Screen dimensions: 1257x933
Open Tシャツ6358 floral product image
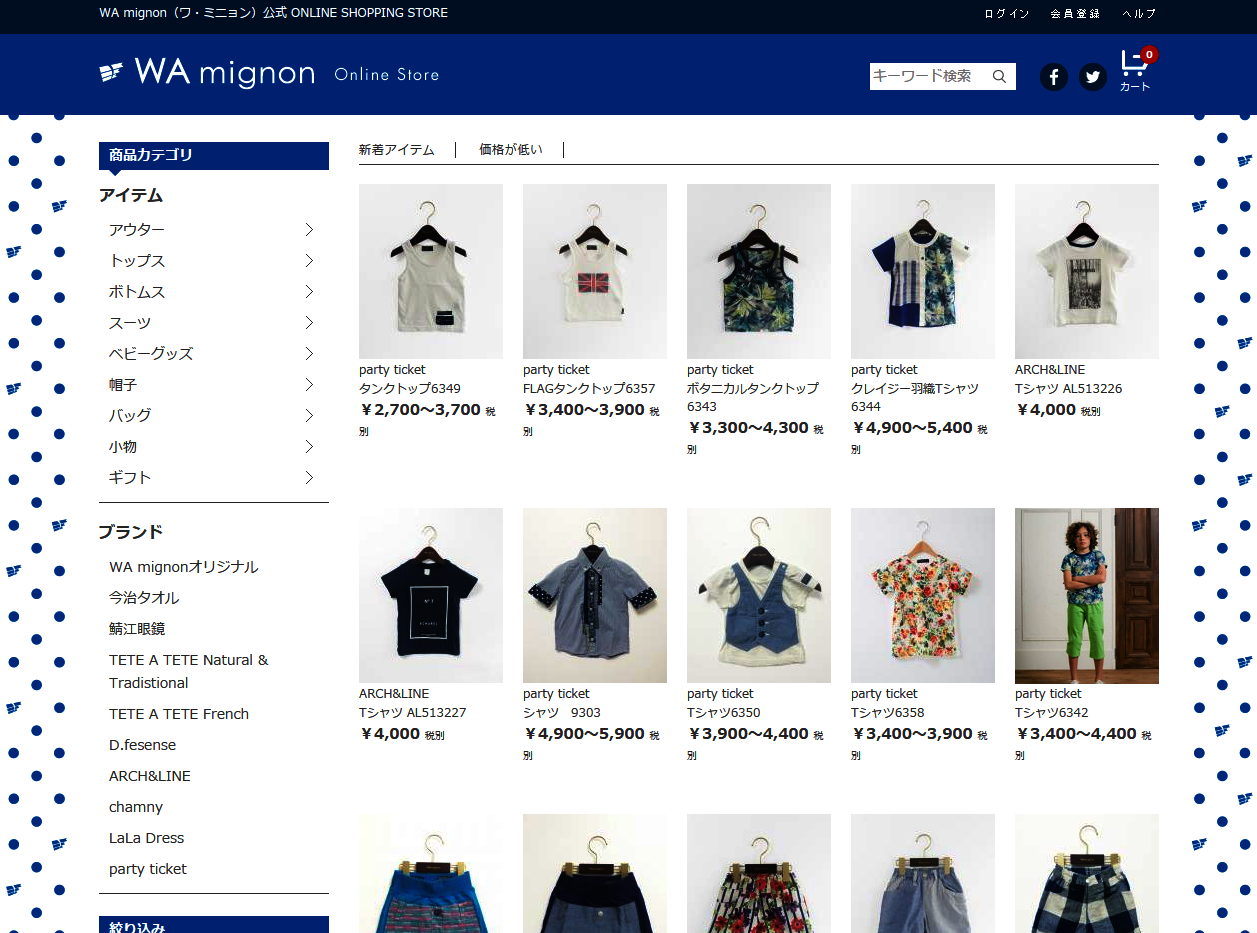(x=923, y=595)
